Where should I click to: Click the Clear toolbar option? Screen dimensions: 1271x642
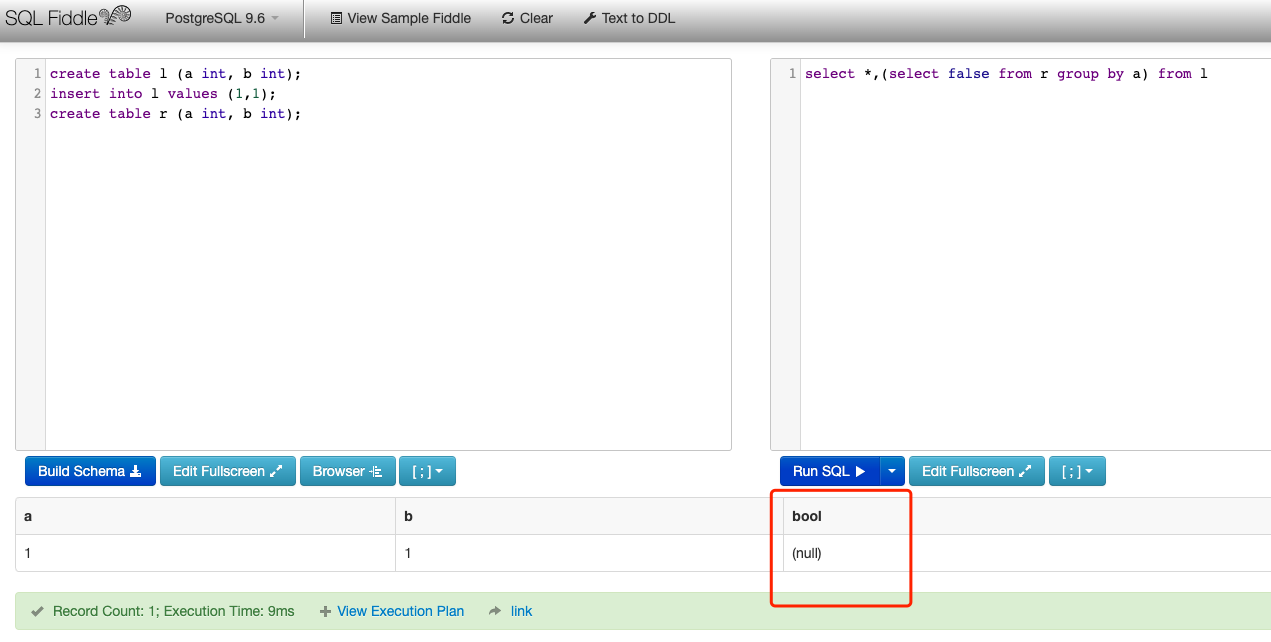527,18
